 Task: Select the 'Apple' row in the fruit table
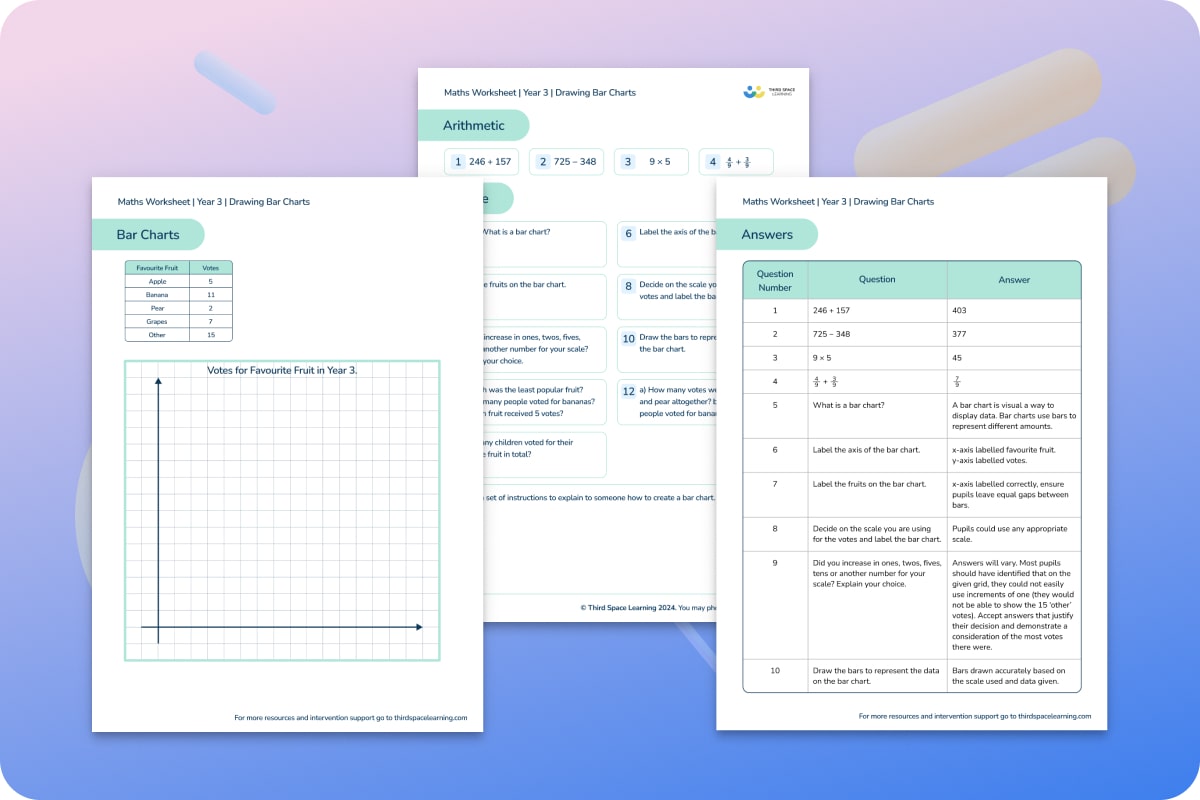(179, 282)
